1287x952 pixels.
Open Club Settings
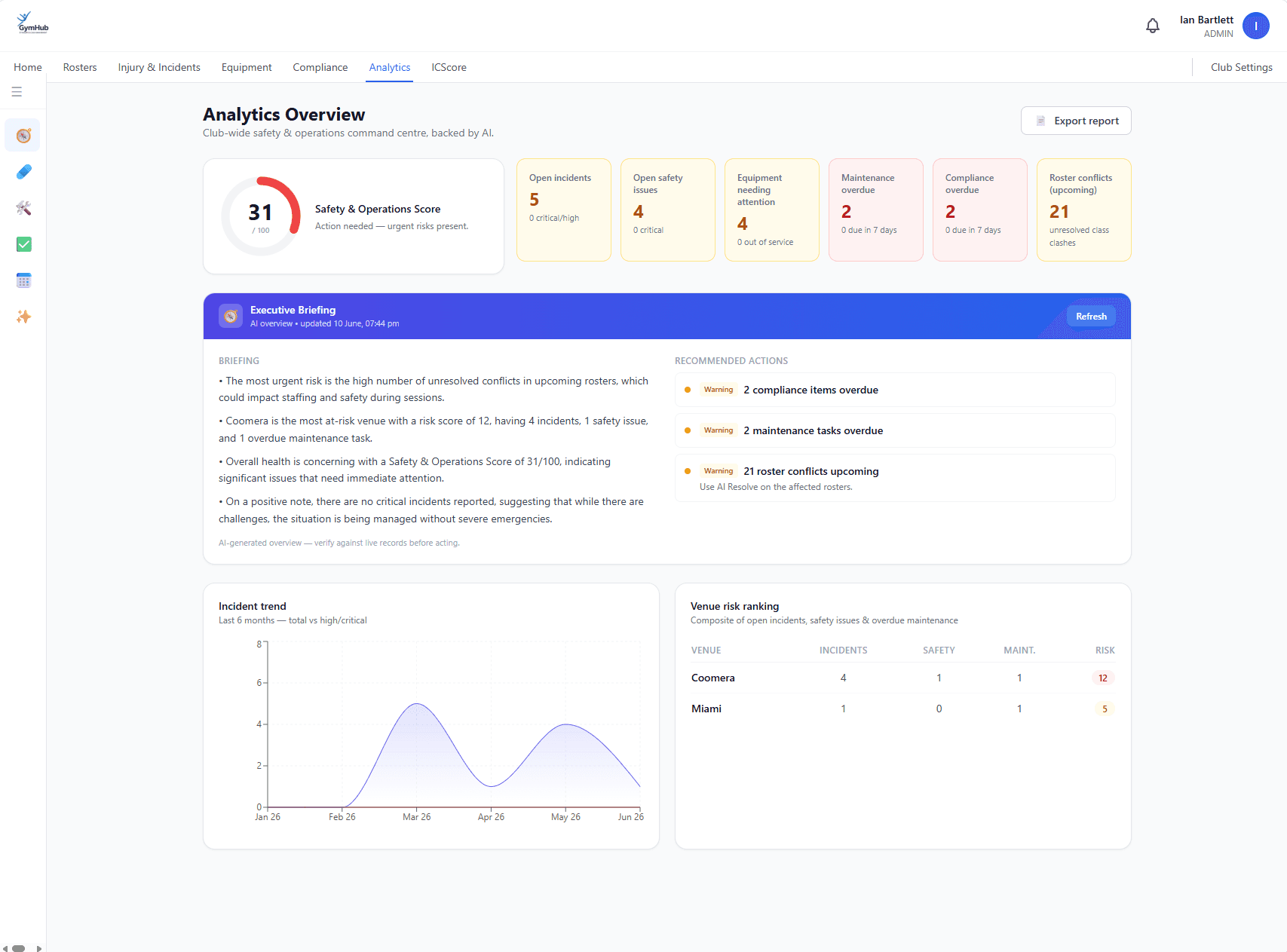(x=1241, y=67)
